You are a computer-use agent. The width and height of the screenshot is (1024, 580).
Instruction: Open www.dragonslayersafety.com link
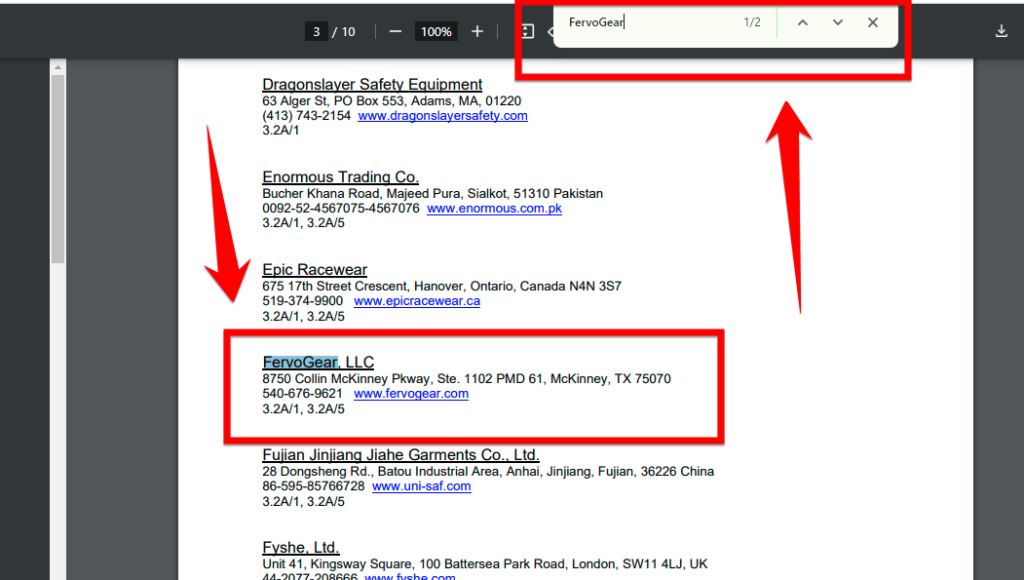tap(443, 116)
